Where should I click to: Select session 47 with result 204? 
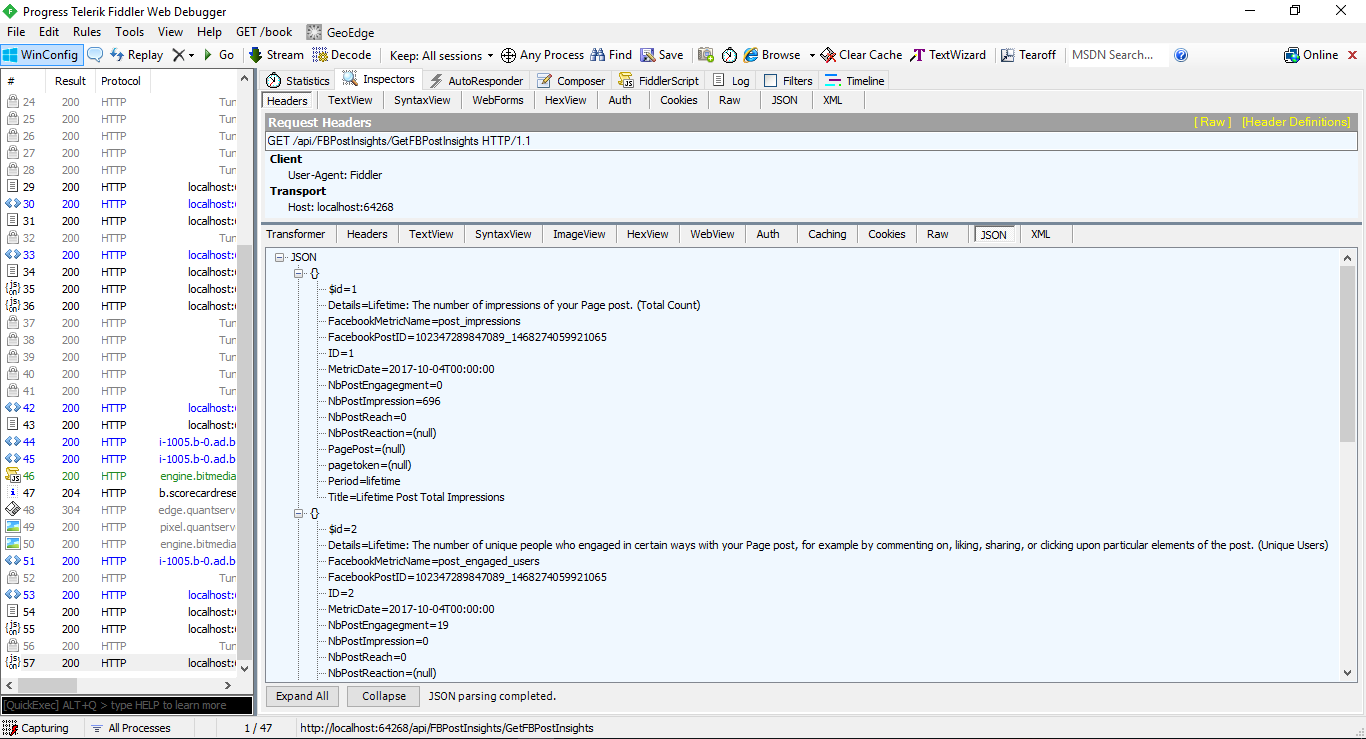tap(120, 493)
